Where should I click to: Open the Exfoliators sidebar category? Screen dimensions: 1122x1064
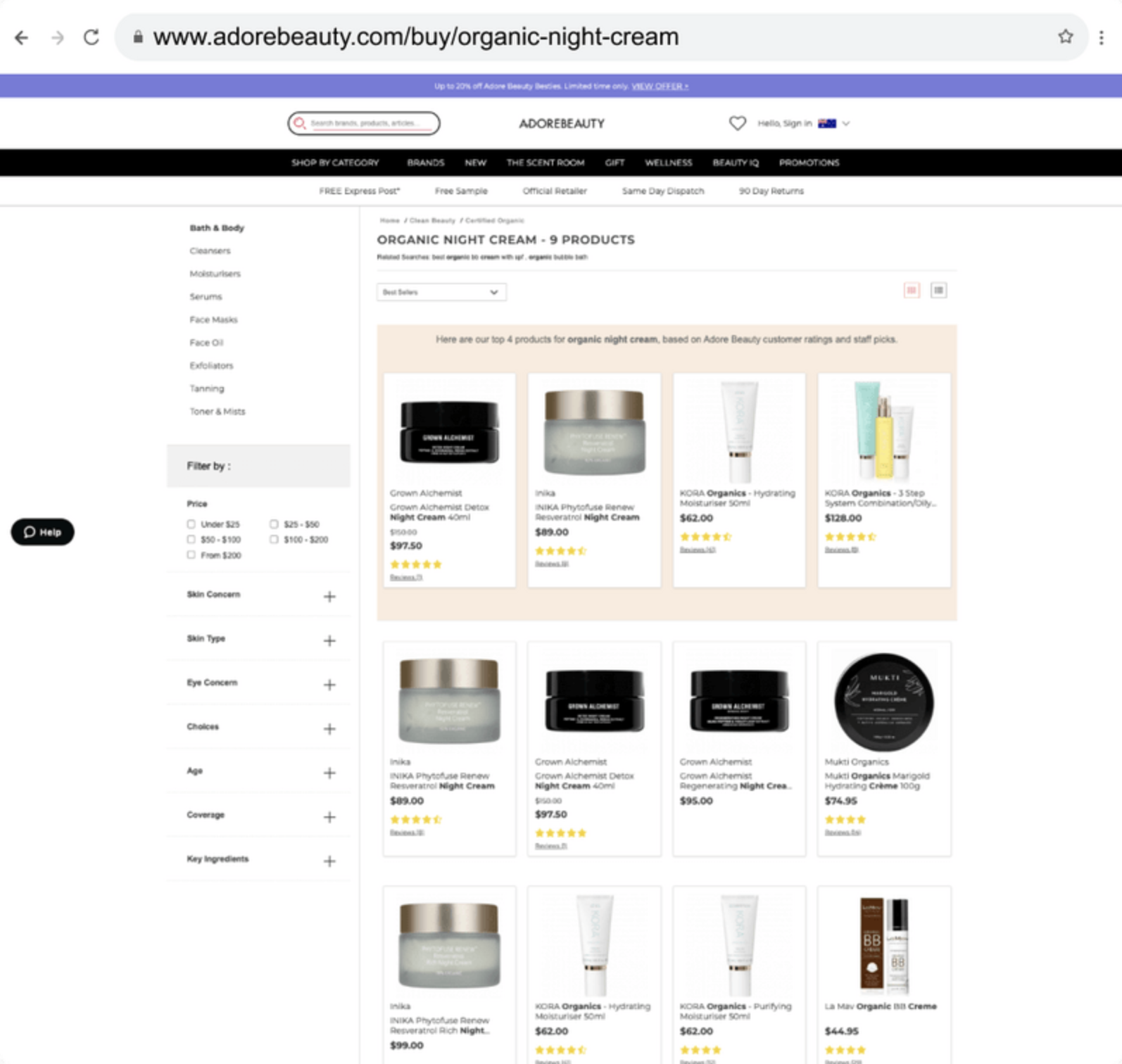(x=211, y=365)
